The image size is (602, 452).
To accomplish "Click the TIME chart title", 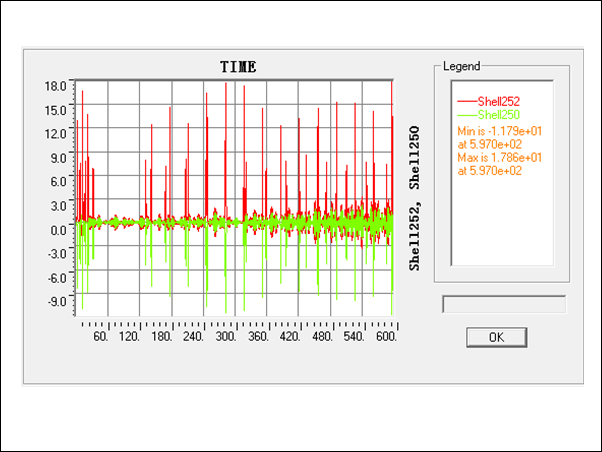I will pyautogui.click(x=238, y=67).
